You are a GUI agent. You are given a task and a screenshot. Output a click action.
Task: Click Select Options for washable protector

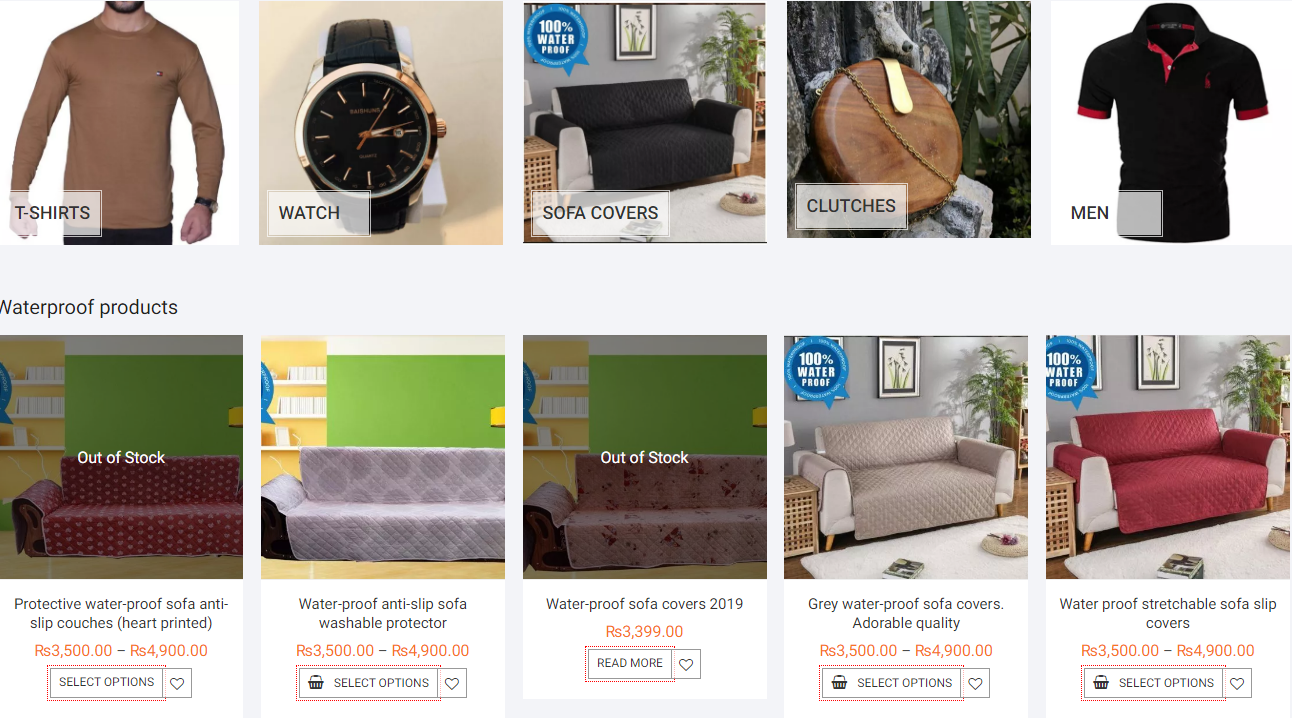click(x=369, y=683)
